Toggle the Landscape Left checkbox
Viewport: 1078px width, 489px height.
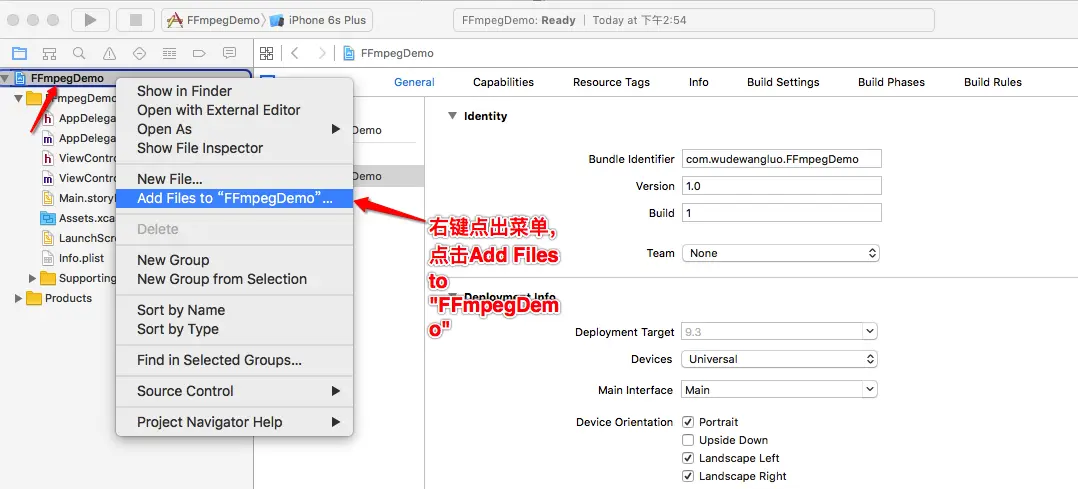tap(688, 458)
